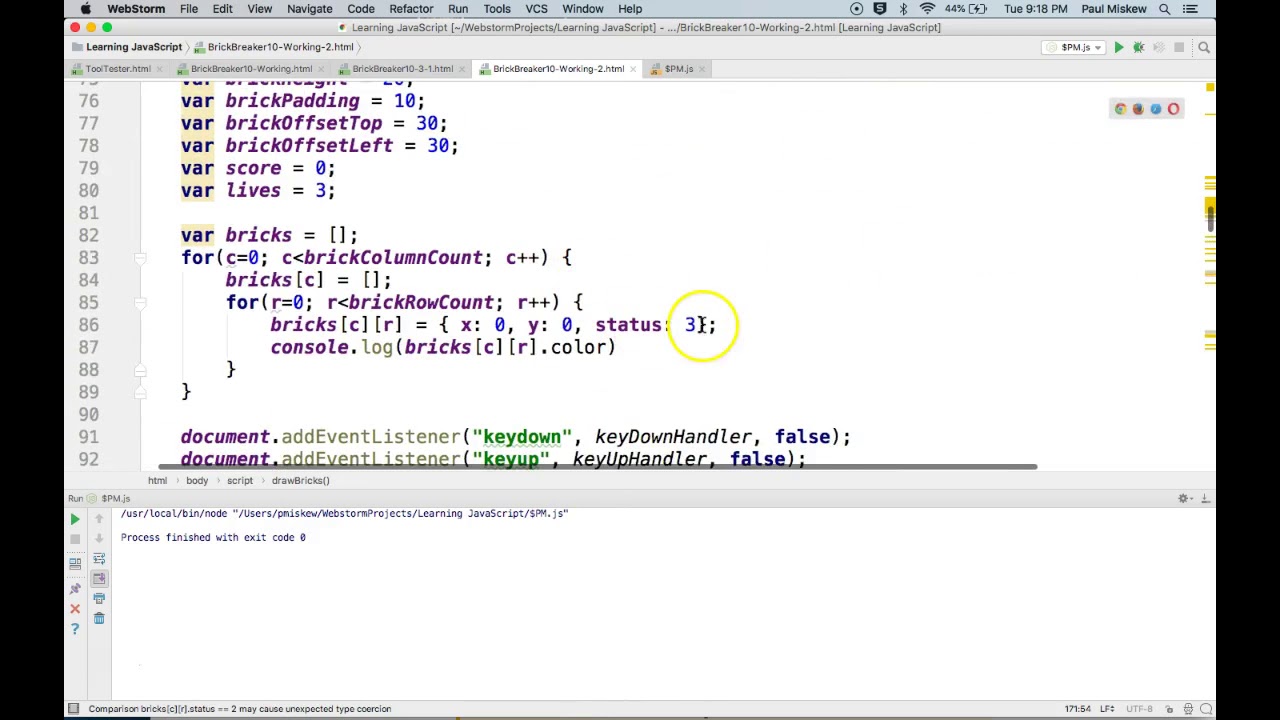Collapse the inner for loop at line 85
Image resolution: width=1280 pixels, height=720 pixels.
[x=141, y=303]
